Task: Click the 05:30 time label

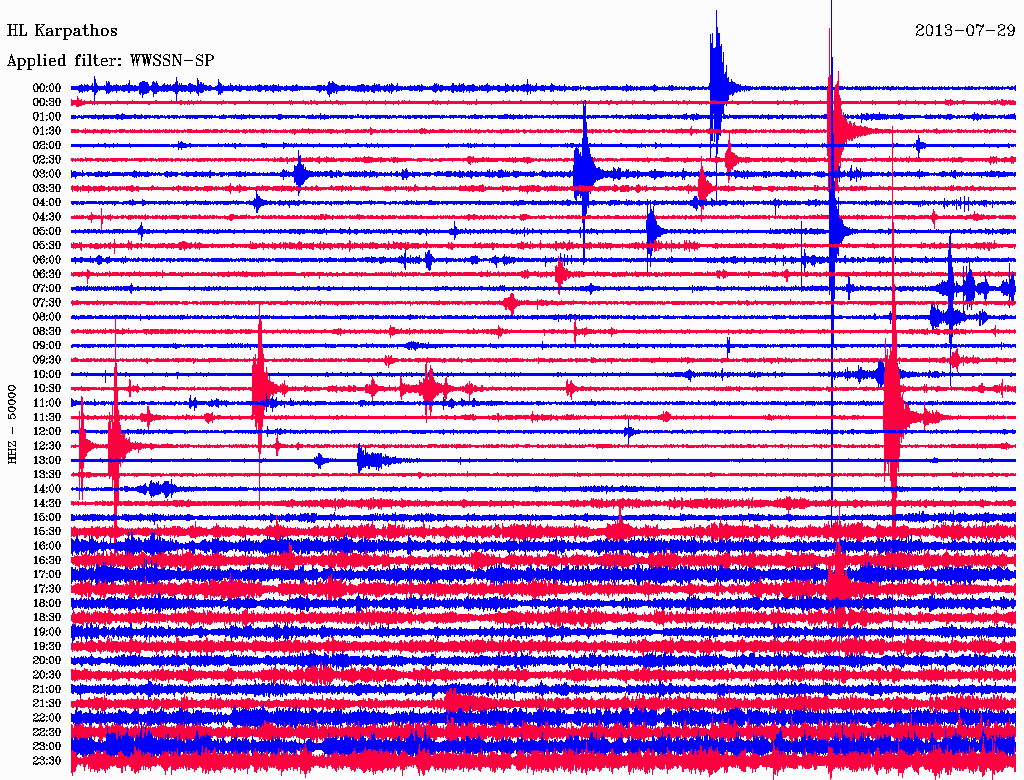Action: pyautogui.click(x=47, y=245)
